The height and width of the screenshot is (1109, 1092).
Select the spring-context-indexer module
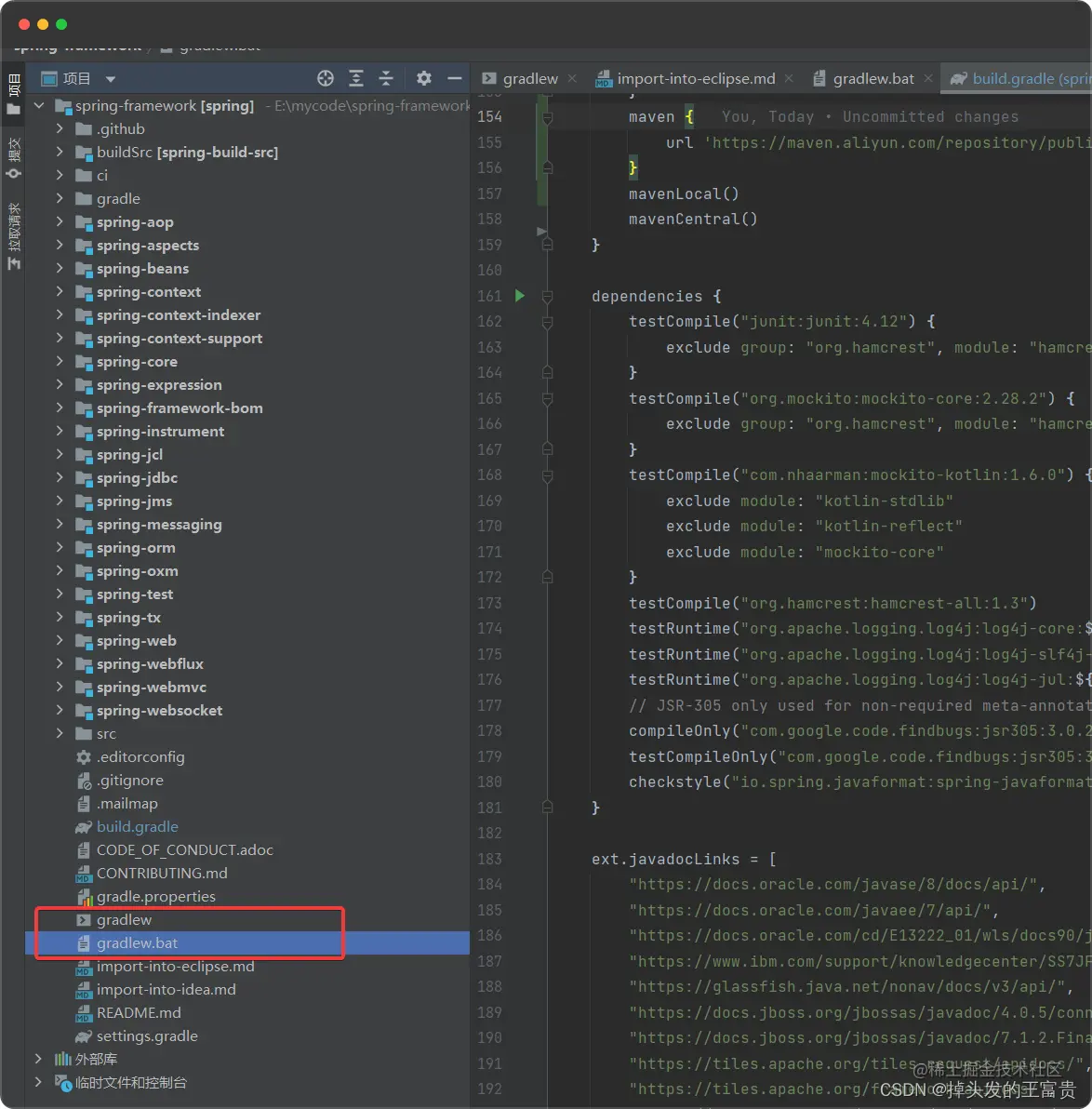coord(179,315)
